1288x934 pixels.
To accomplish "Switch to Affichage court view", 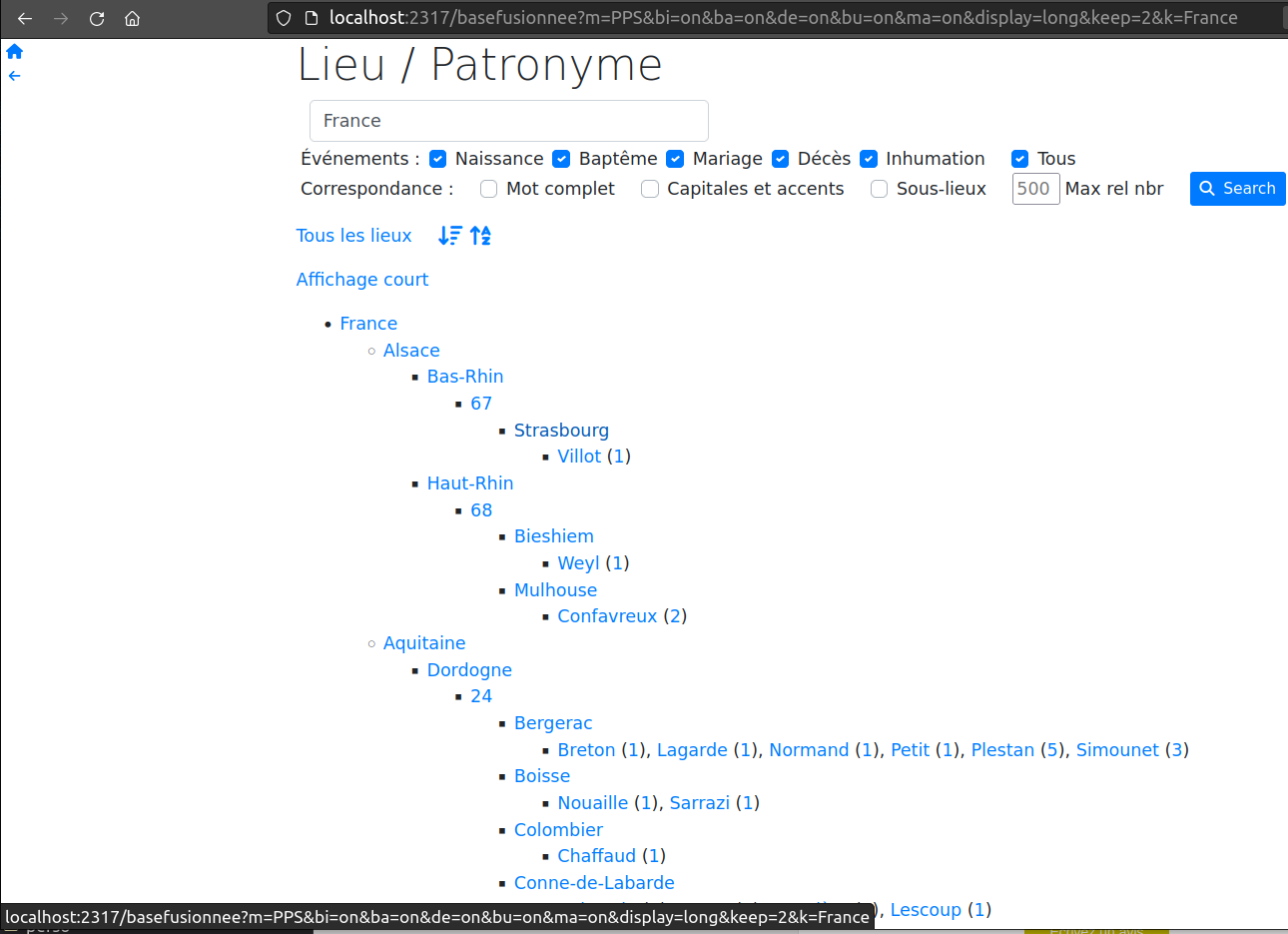I will coord(361,279).
